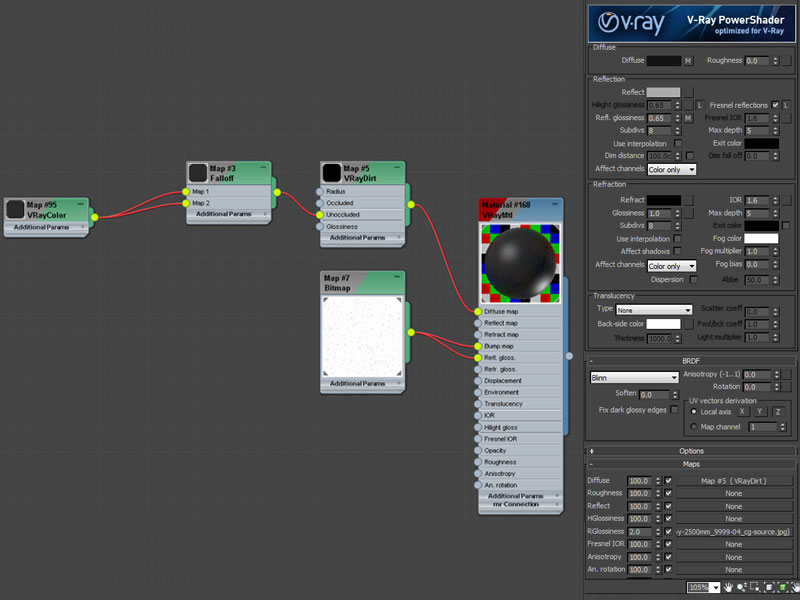
Task: Toggle the Fresnel reflections checkbox
Action: click(775, 105)
